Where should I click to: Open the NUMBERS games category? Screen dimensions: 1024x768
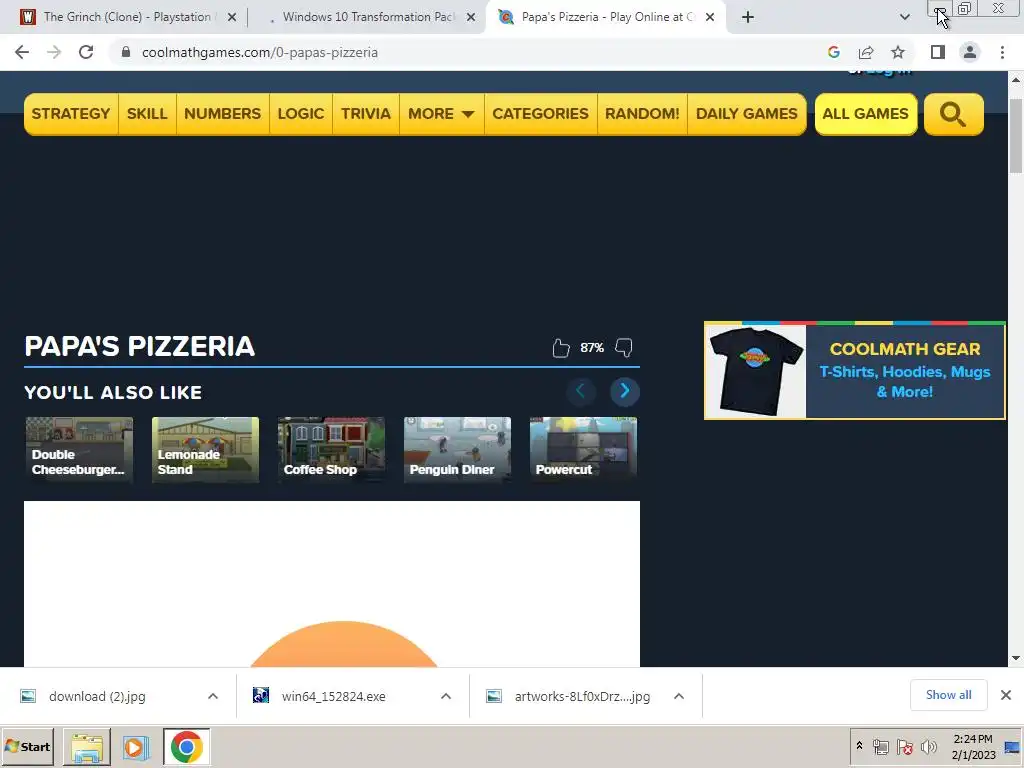(x=223, y=114)
